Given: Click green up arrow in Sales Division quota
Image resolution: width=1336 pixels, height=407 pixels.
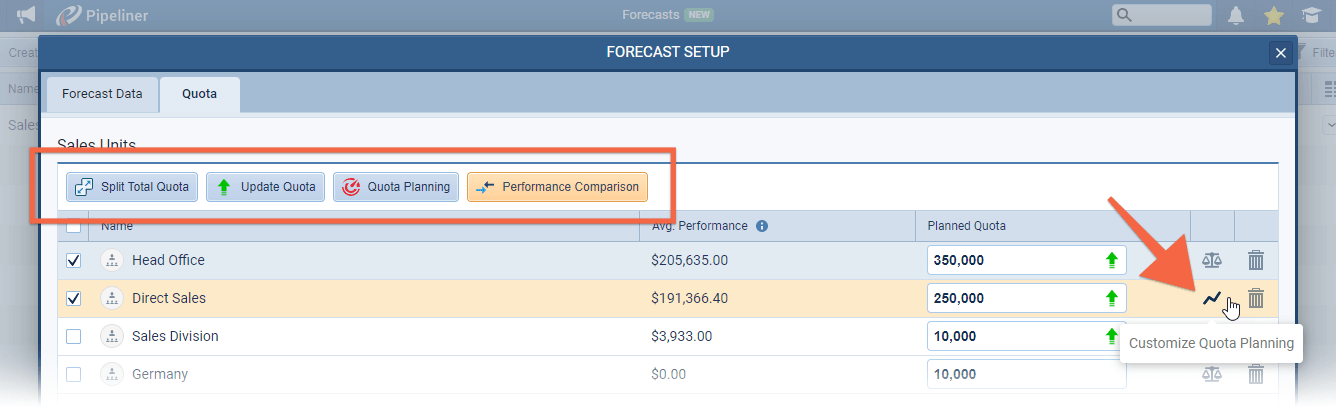Looking at the screenshot, I should click(1111, 336).
